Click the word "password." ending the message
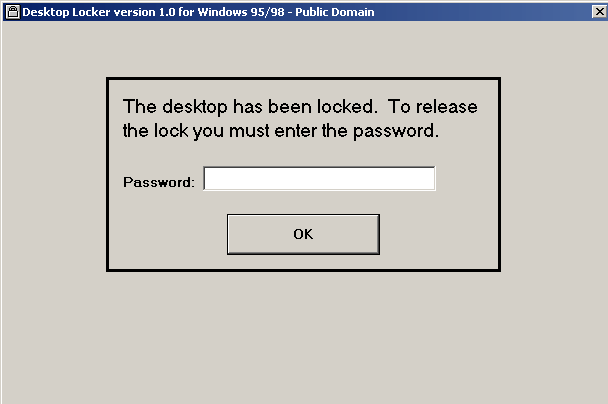 coord(396,131)
